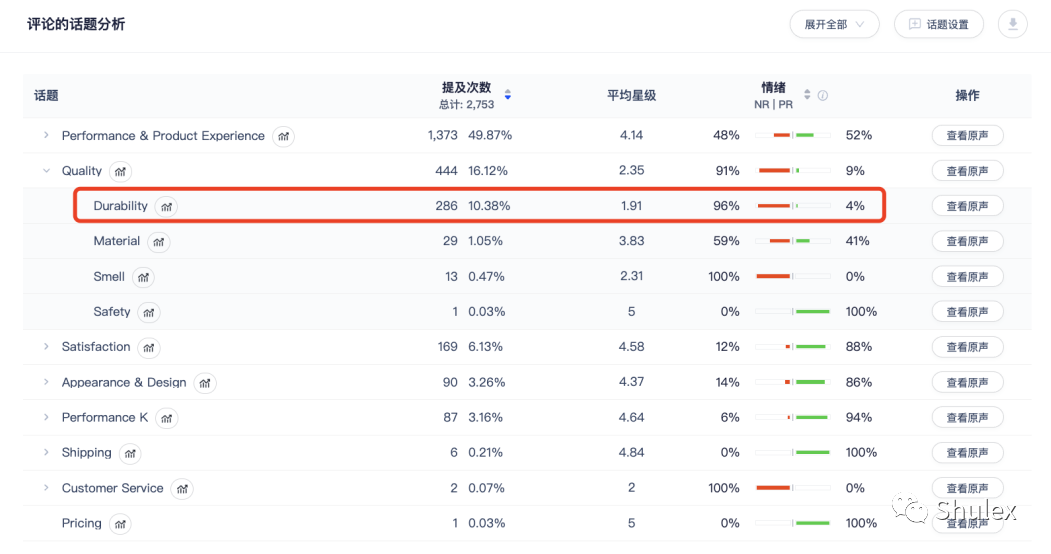Click 查看原声 for Performance & Product Experience
1051x554 pixels.
point(967,135)
